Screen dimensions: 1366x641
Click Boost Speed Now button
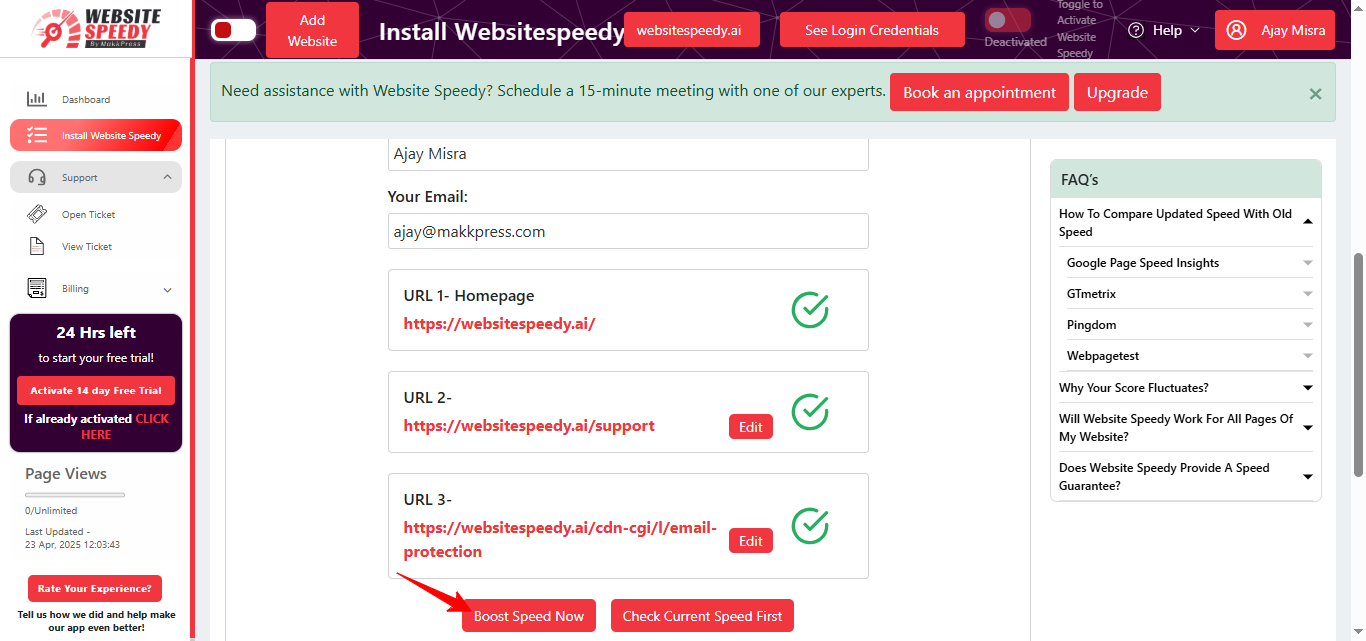[529, 616]
